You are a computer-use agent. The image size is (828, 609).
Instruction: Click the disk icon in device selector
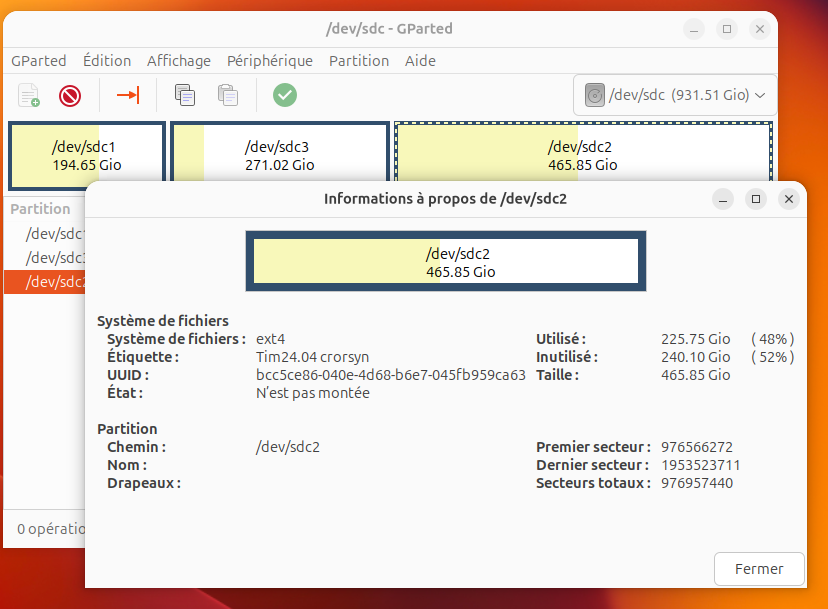[x=595, y=96]
